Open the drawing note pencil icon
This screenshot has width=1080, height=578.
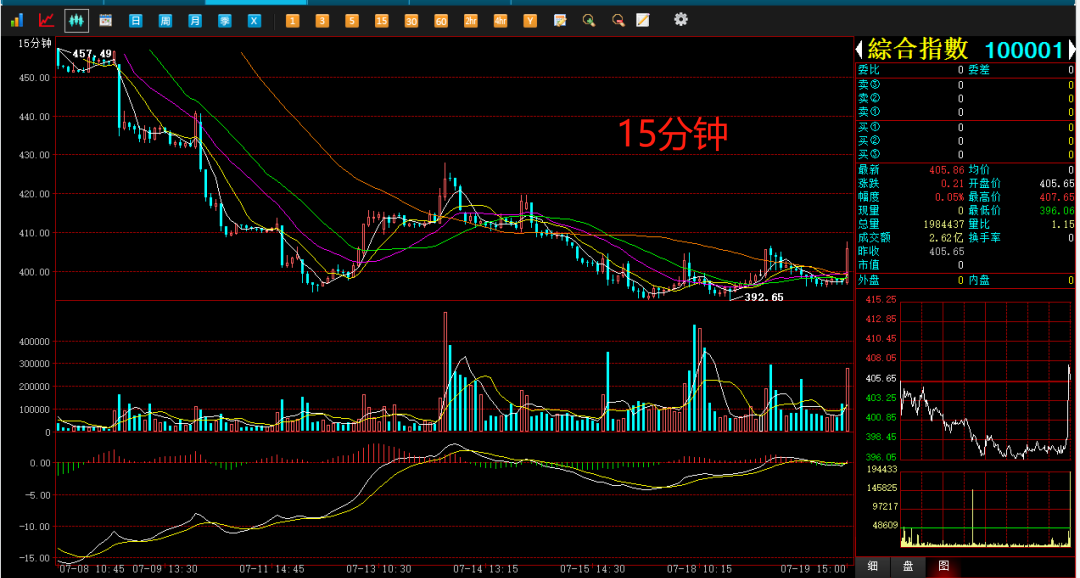point(642,20)
